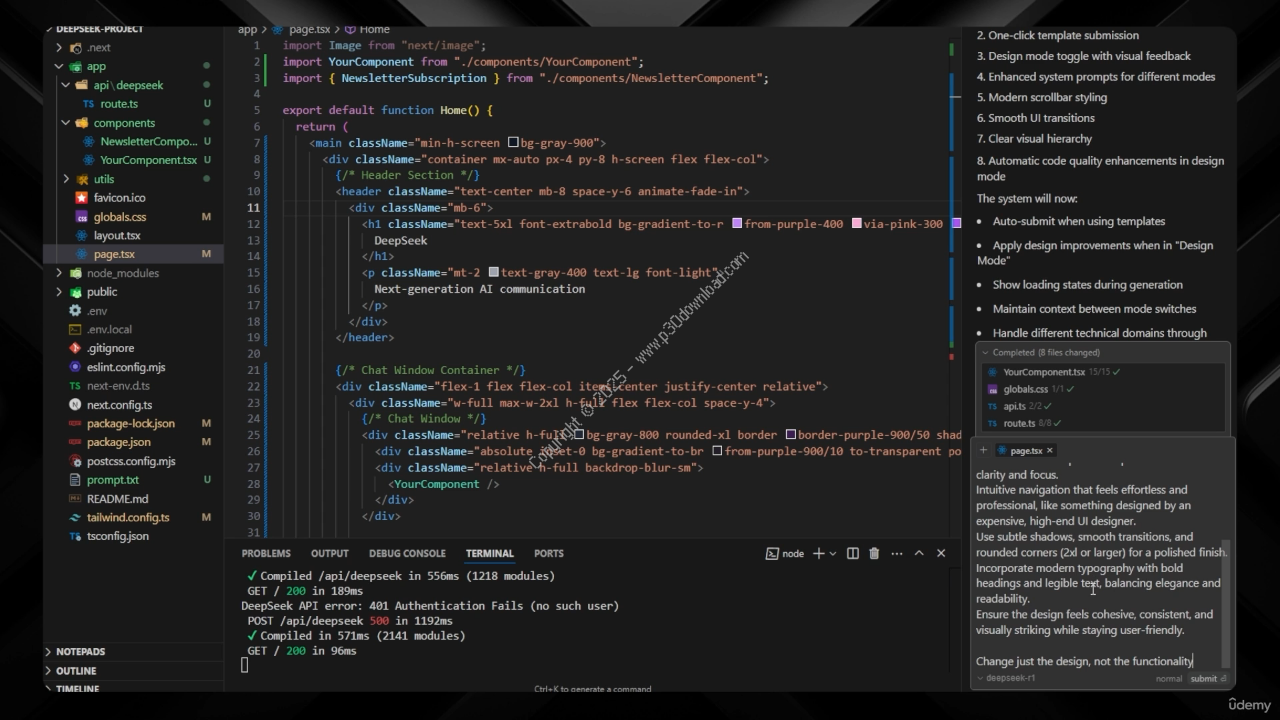Expand the NOTEPADS section
1280x720 pixels.
(x=80, y=652)
